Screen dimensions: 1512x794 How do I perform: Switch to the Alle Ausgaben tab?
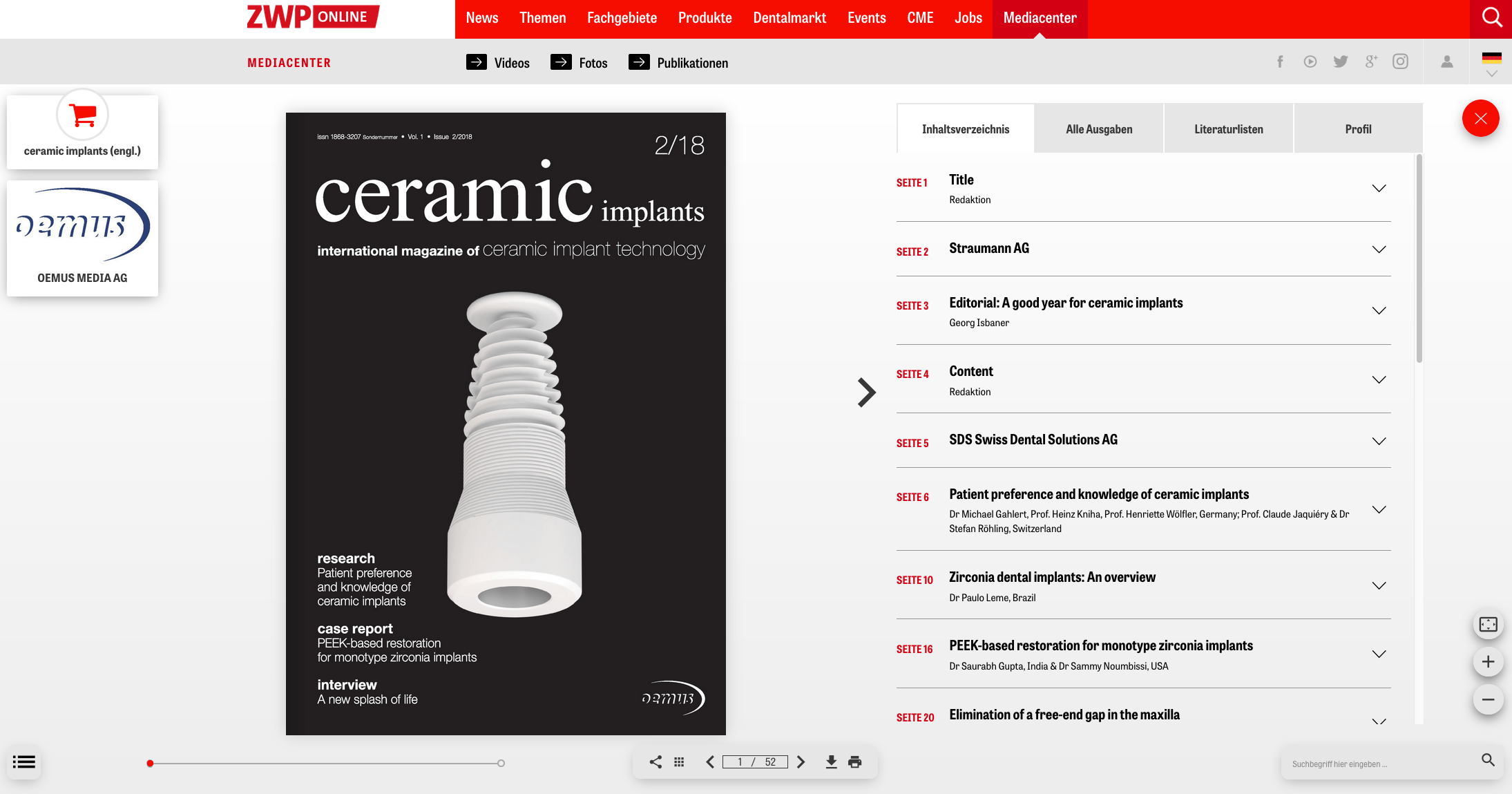1099,129
